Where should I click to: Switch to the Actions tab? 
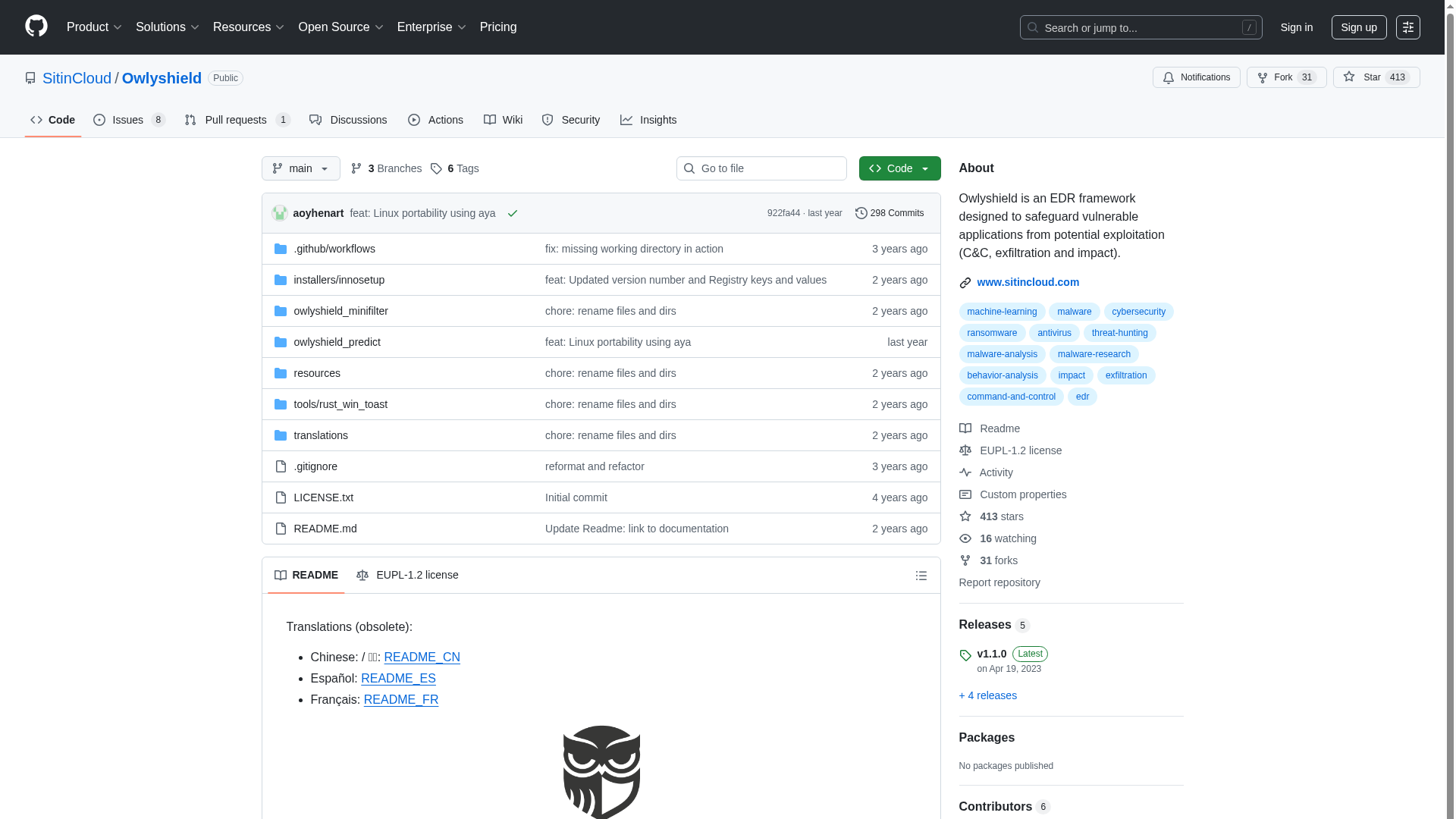(x=435, y=120)
